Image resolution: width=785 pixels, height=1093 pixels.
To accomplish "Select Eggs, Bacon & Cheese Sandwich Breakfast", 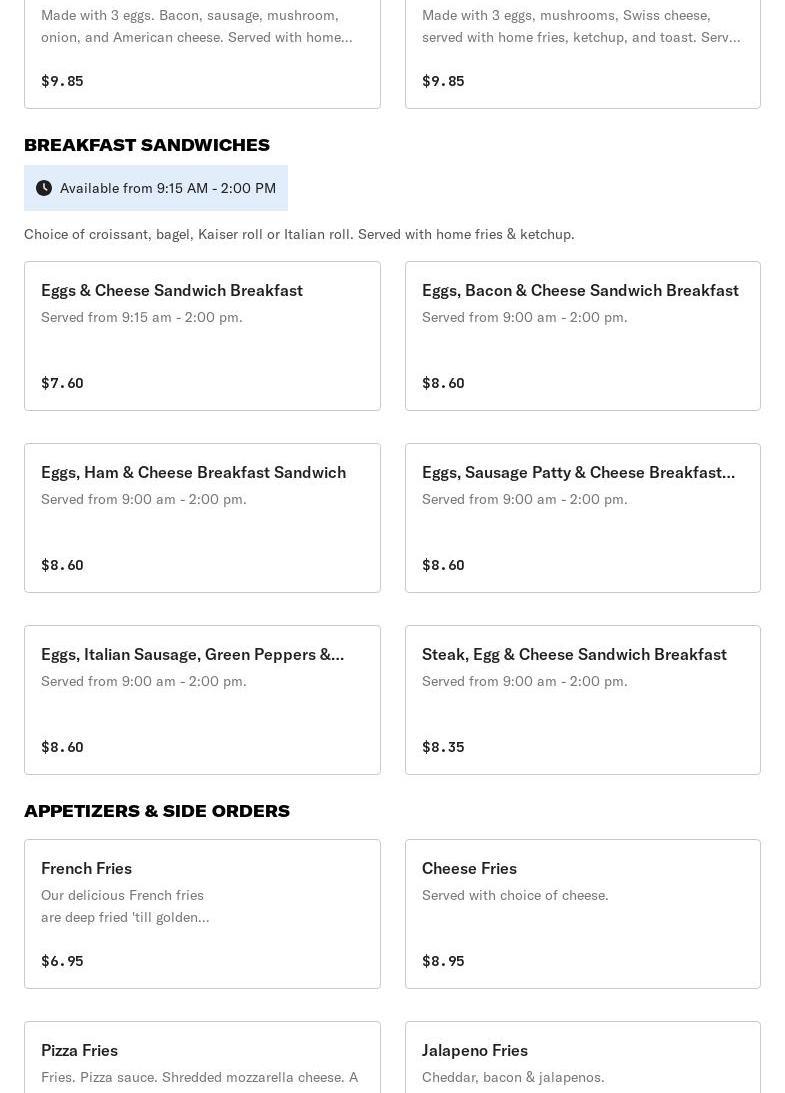I will (x=583, y=336).
